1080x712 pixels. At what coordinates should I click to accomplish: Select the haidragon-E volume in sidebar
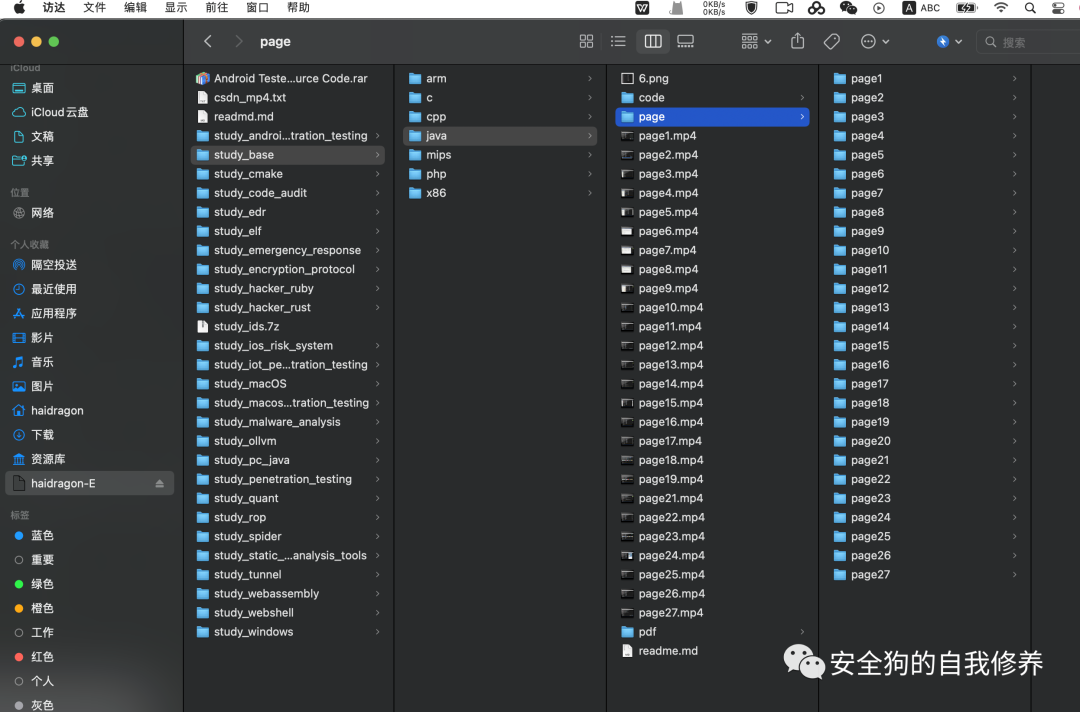pyautogui.click(x=89, y=483)
